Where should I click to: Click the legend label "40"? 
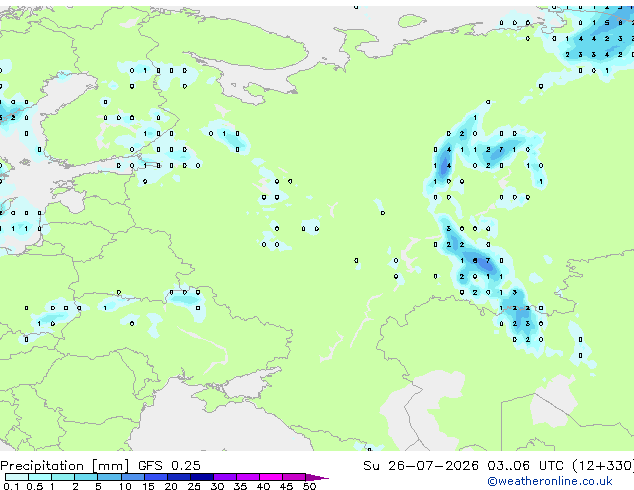click(x=263, y=486)
